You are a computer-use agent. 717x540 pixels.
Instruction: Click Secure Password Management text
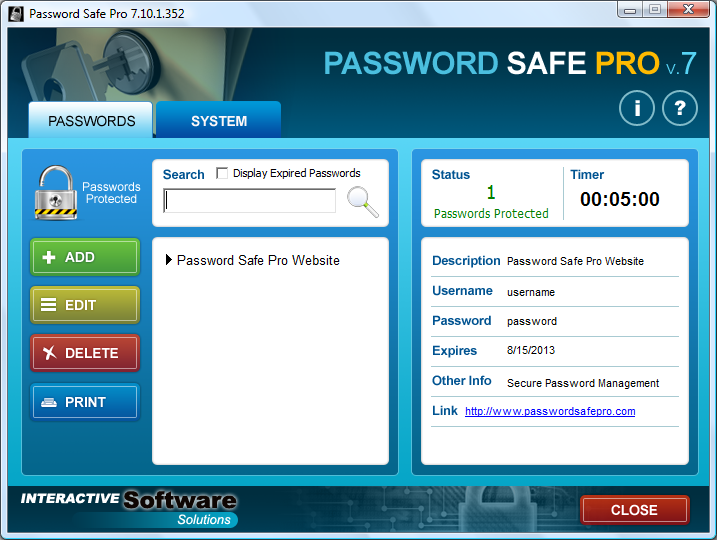(x=583, y=383)
